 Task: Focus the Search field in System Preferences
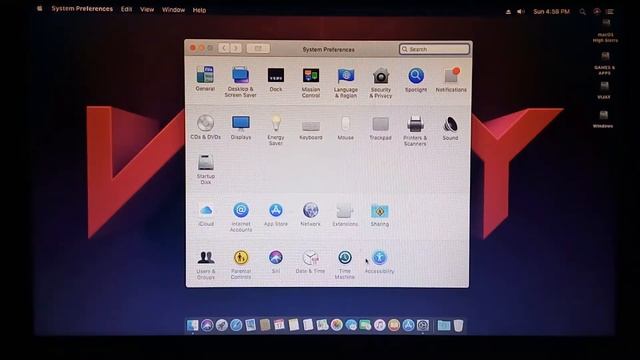point(434,49)
